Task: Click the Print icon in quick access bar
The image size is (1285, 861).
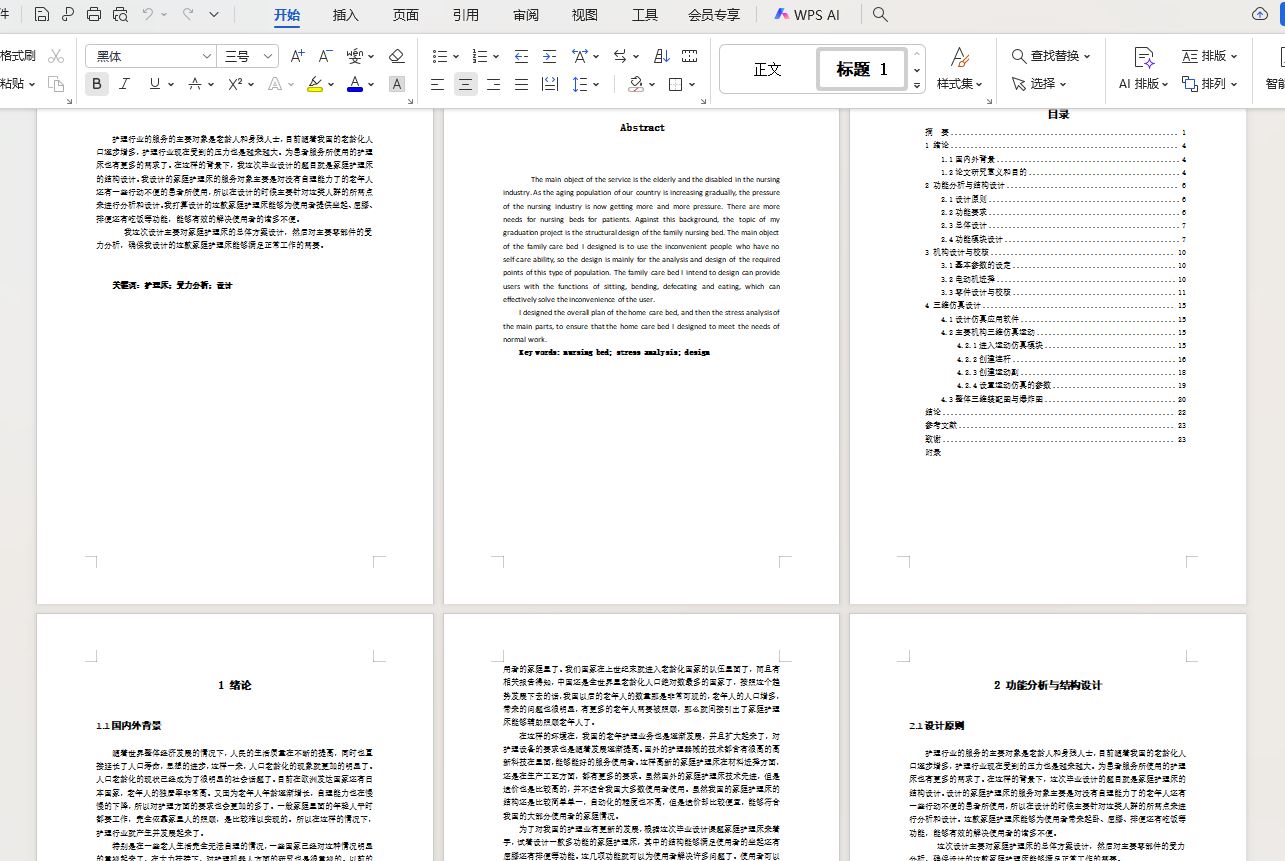Action: tap(94, 14)
